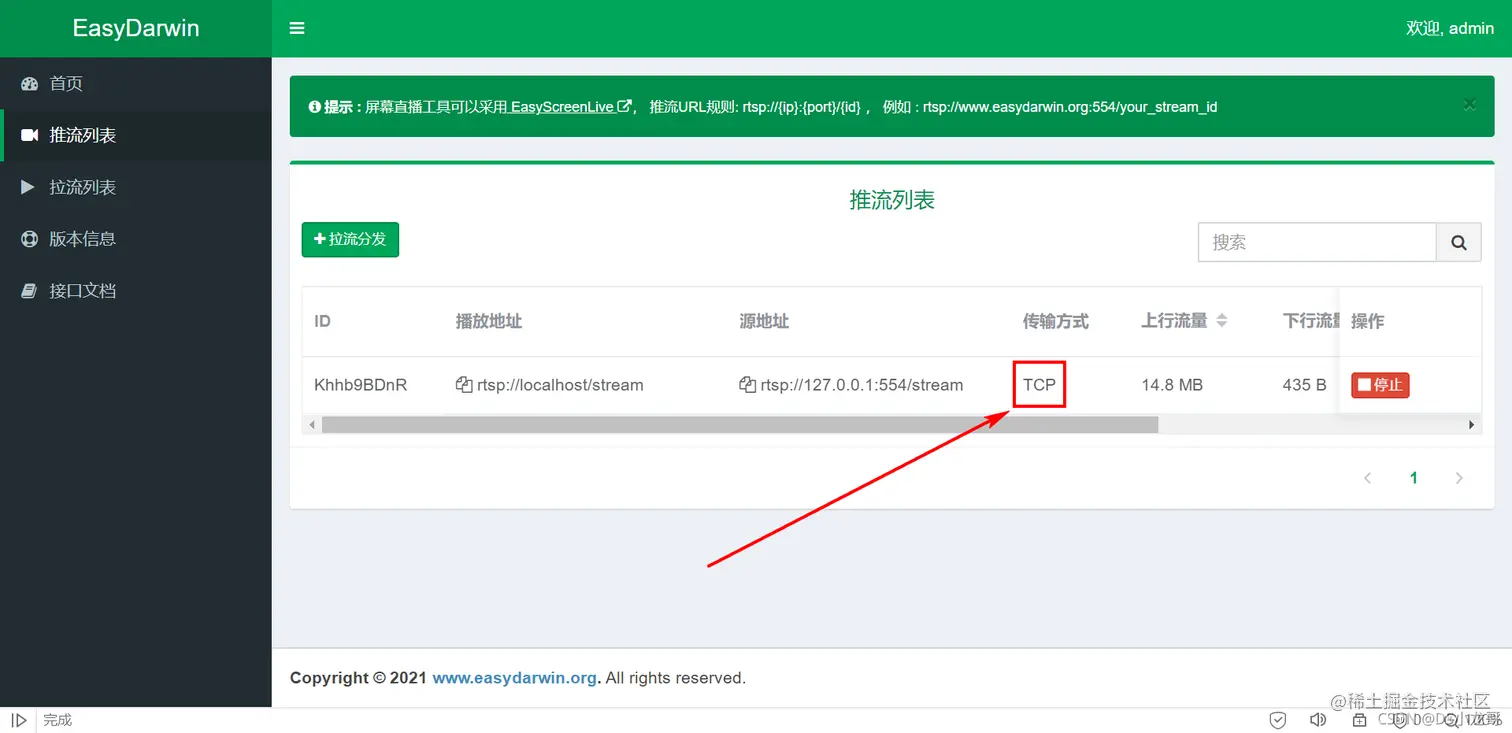This screenshot has height=733, width=1512.
Task: Select page 1 in pagination
Action: pos(1414,478)
